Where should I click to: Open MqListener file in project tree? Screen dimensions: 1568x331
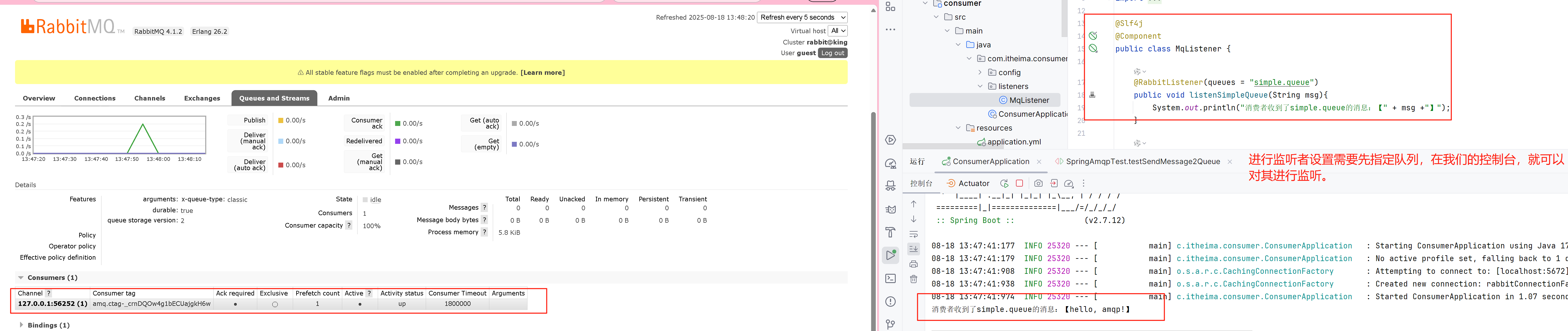pos(1024,101)
